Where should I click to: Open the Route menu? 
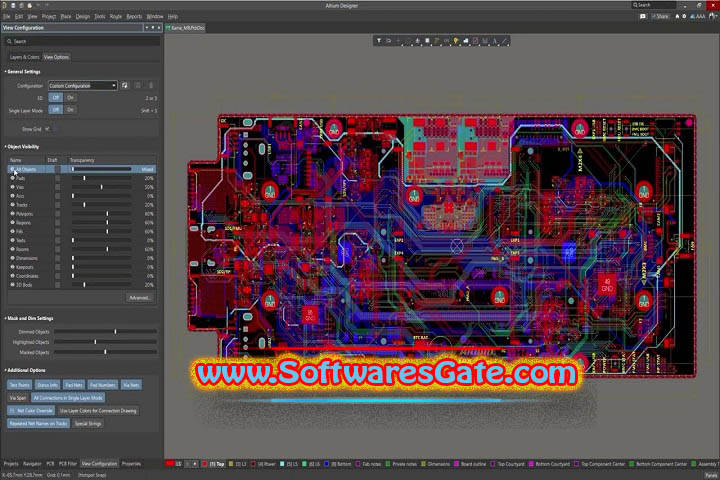coord(116,17)
